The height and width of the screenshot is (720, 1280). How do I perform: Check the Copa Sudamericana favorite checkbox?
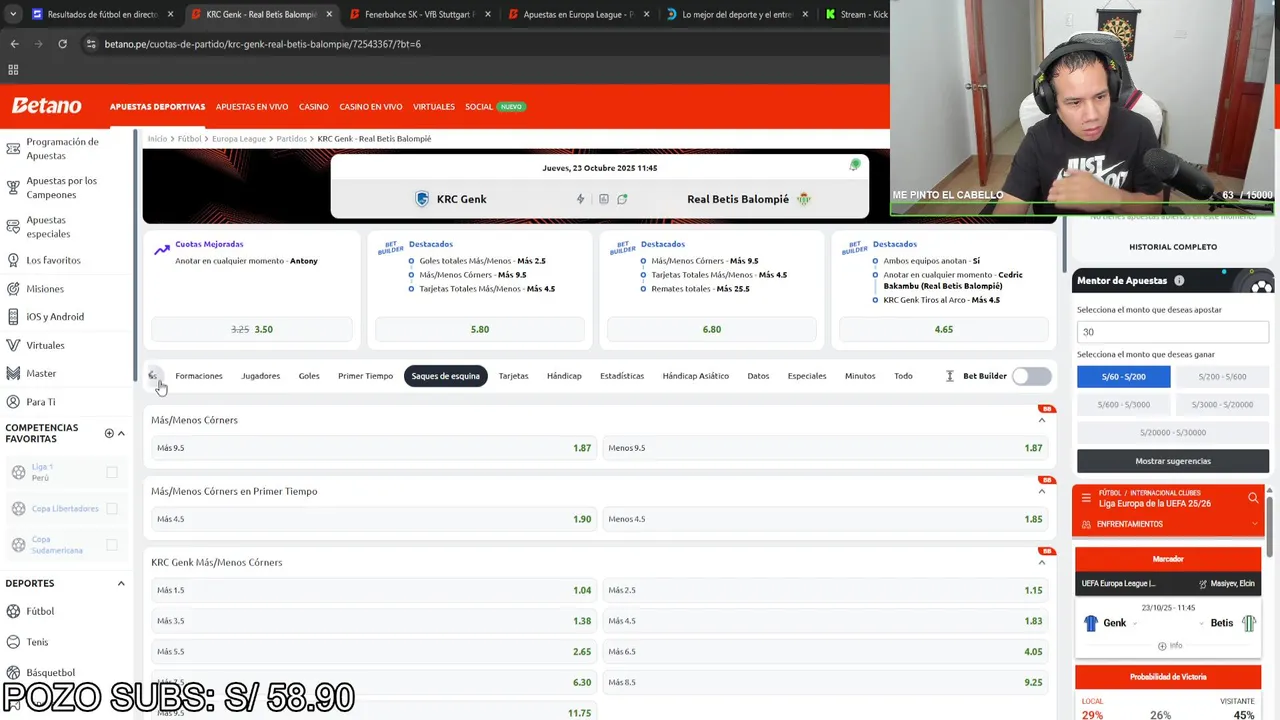tap(112, 545)
